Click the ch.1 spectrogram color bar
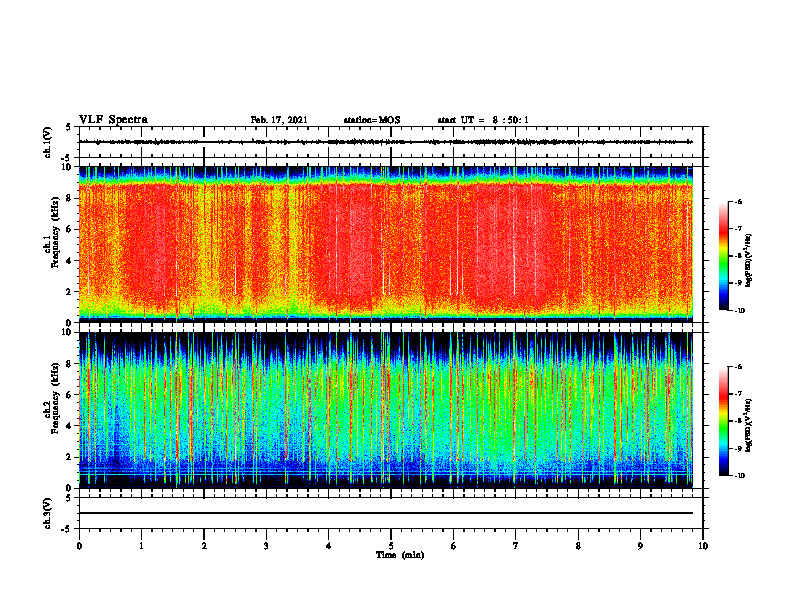This screenshot has width=792, height=612. coord(723,256)
